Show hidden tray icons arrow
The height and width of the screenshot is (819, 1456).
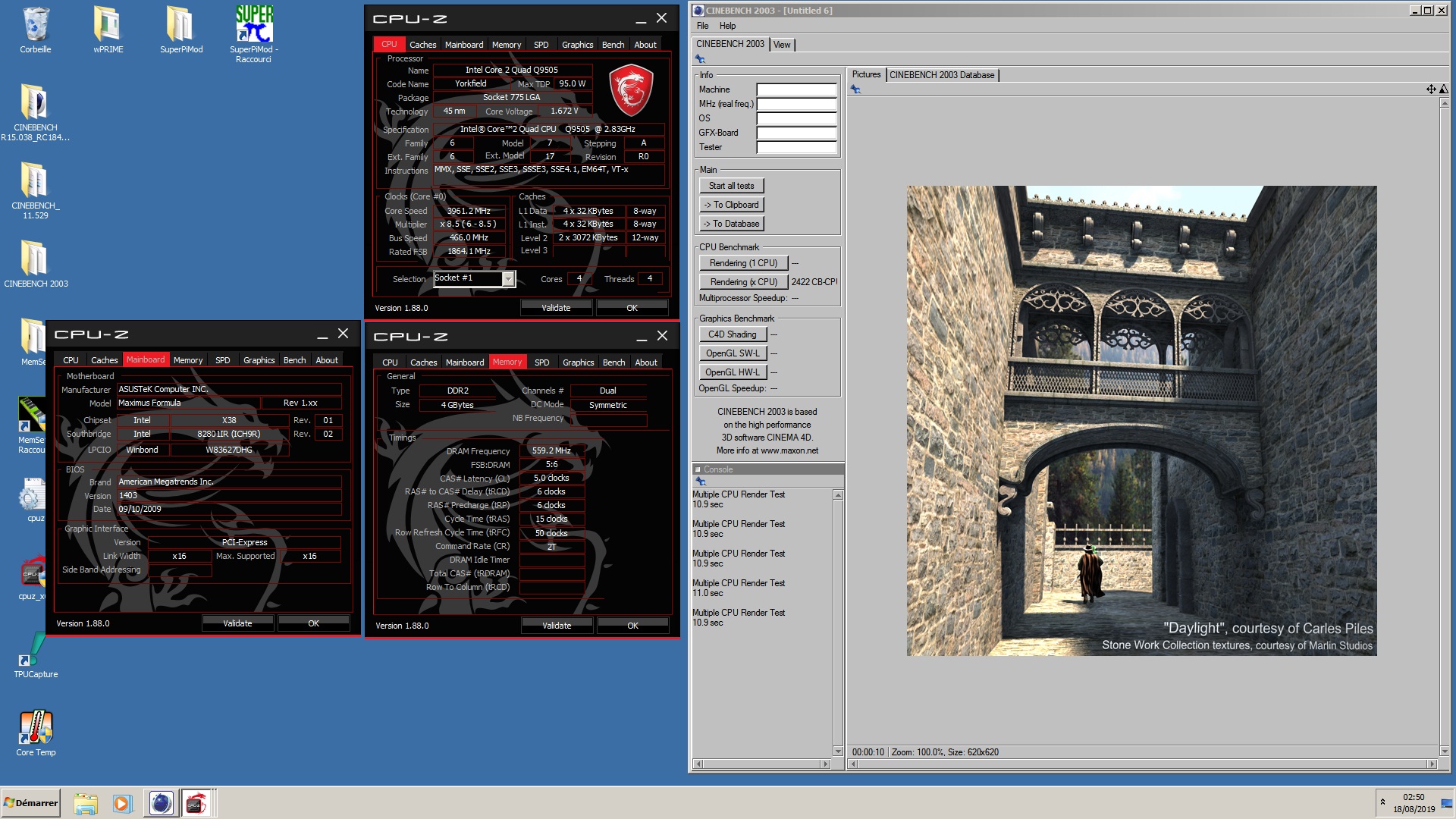click(x=1382, y=802)
